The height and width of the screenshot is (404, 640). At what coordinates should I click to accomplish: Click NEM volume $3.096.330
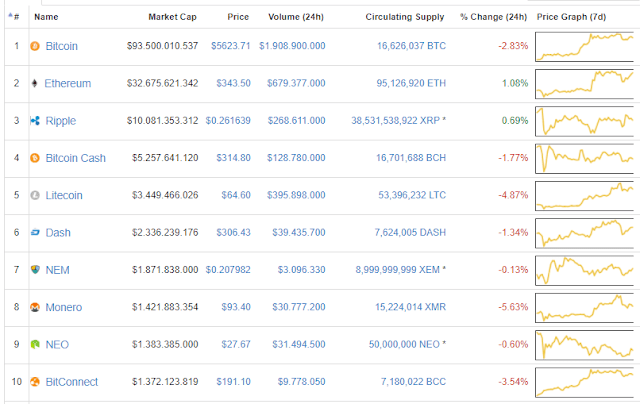tap(302, 270)
